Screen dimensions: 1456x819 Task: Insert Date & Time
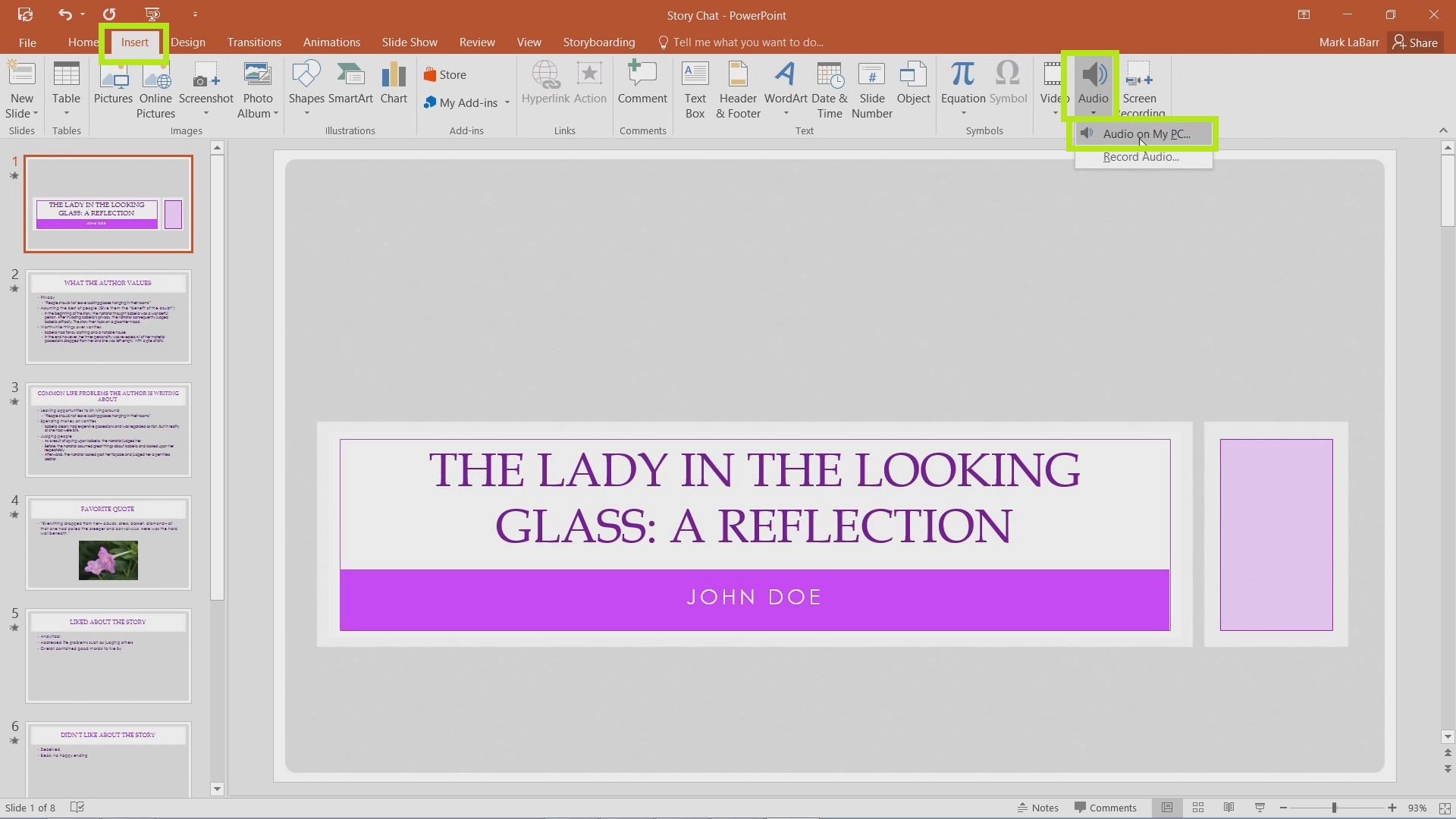[830, 89]
